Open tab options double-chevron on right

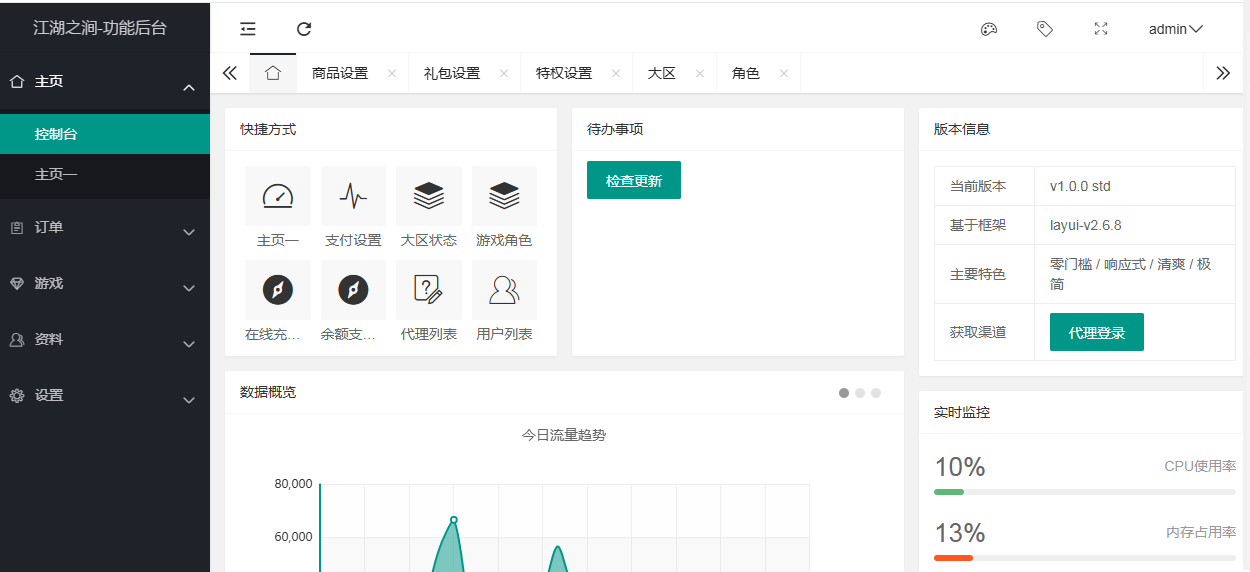pyautogui.click(x=1223, y=73)
